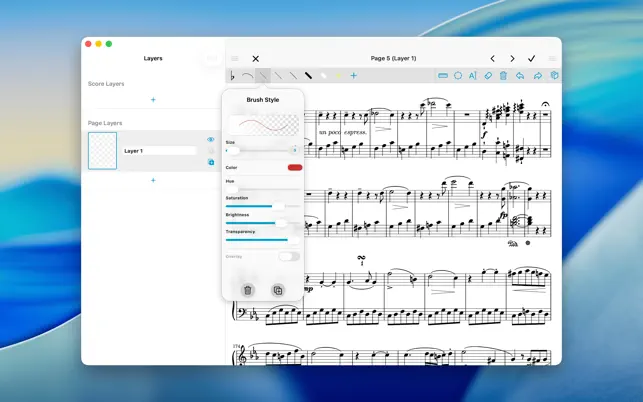Adjust the Hue slider

263,189
